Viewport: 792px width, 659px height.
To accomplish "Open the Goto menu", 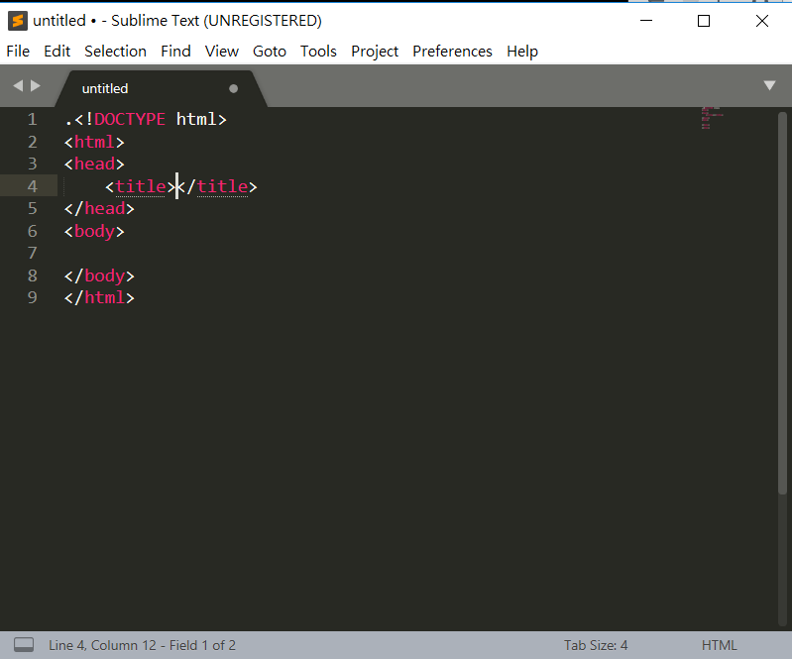I will click(269, 51).
